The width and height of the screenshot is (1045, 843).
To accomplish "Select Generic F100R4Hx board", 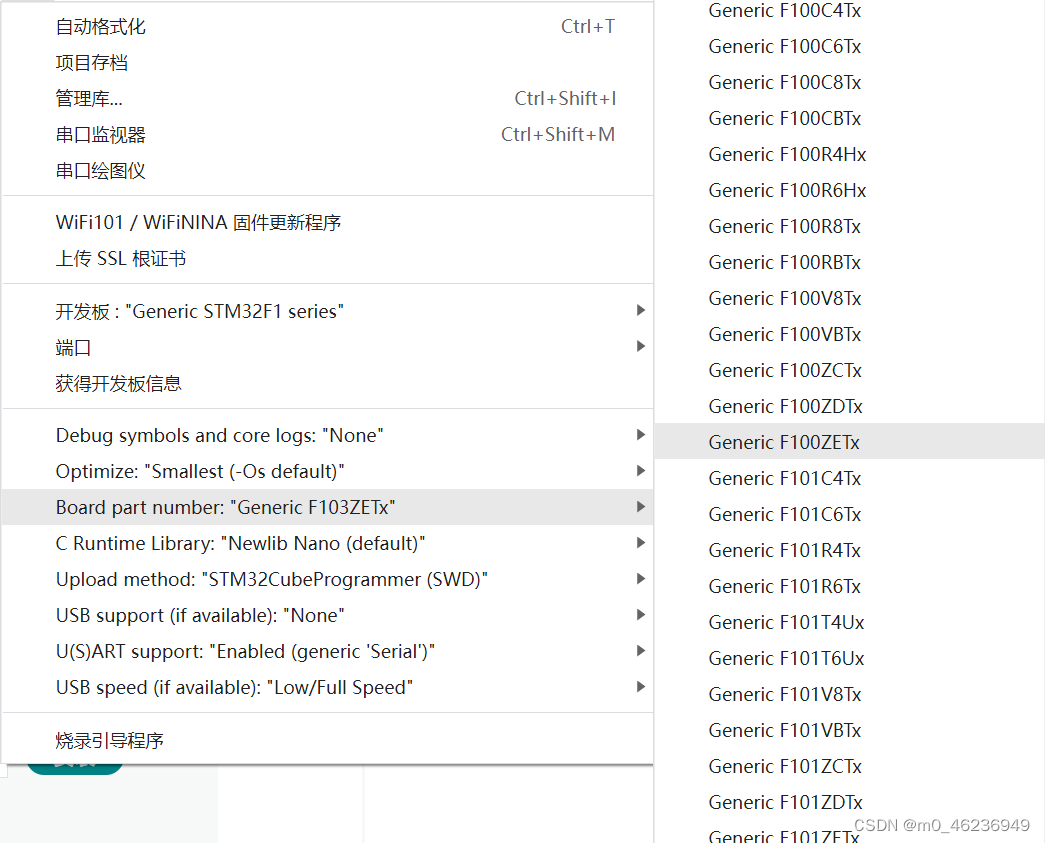I will point(850,155).
